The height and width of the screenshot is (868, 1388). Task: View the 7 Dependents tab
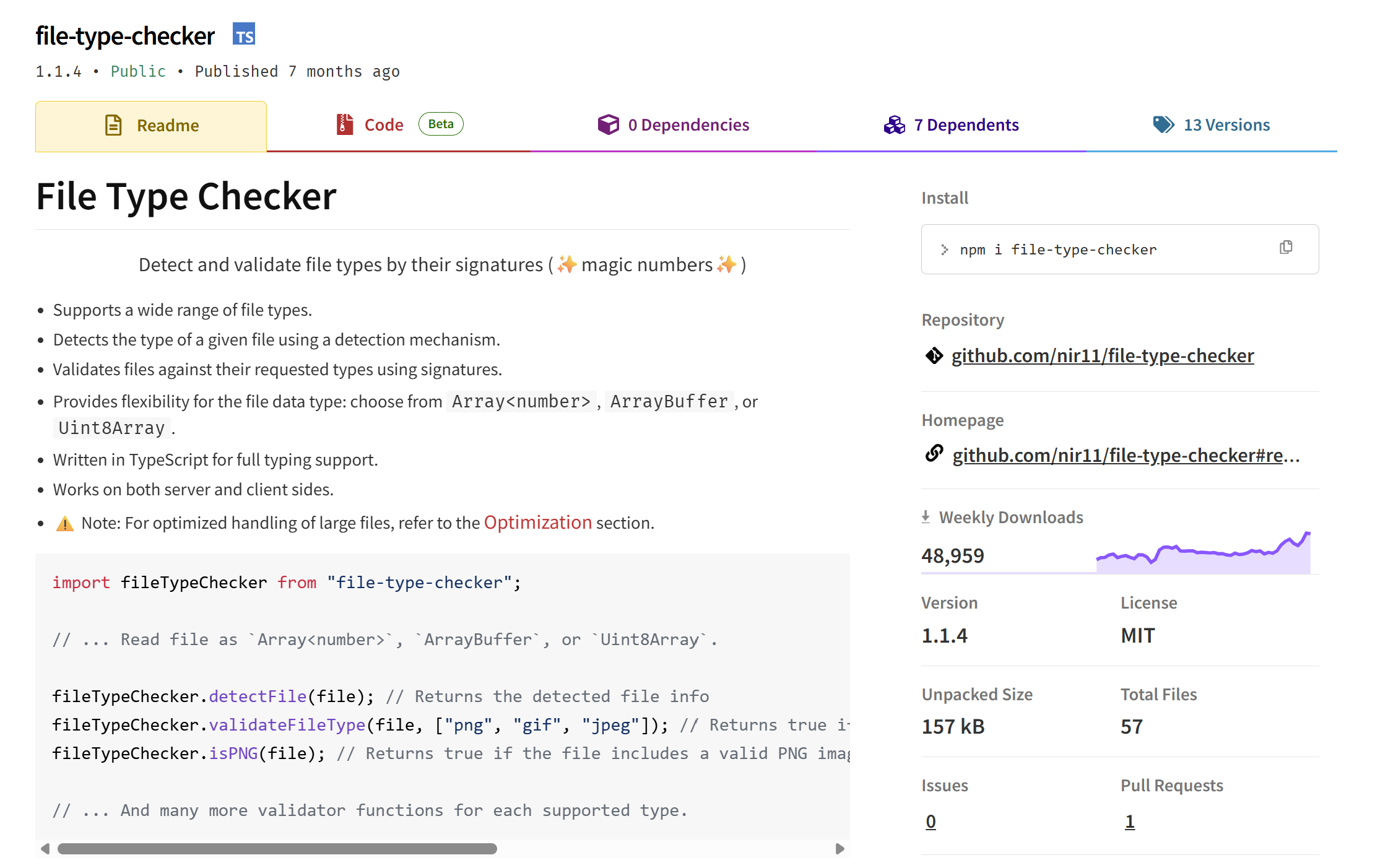click(x=952, y=125)
